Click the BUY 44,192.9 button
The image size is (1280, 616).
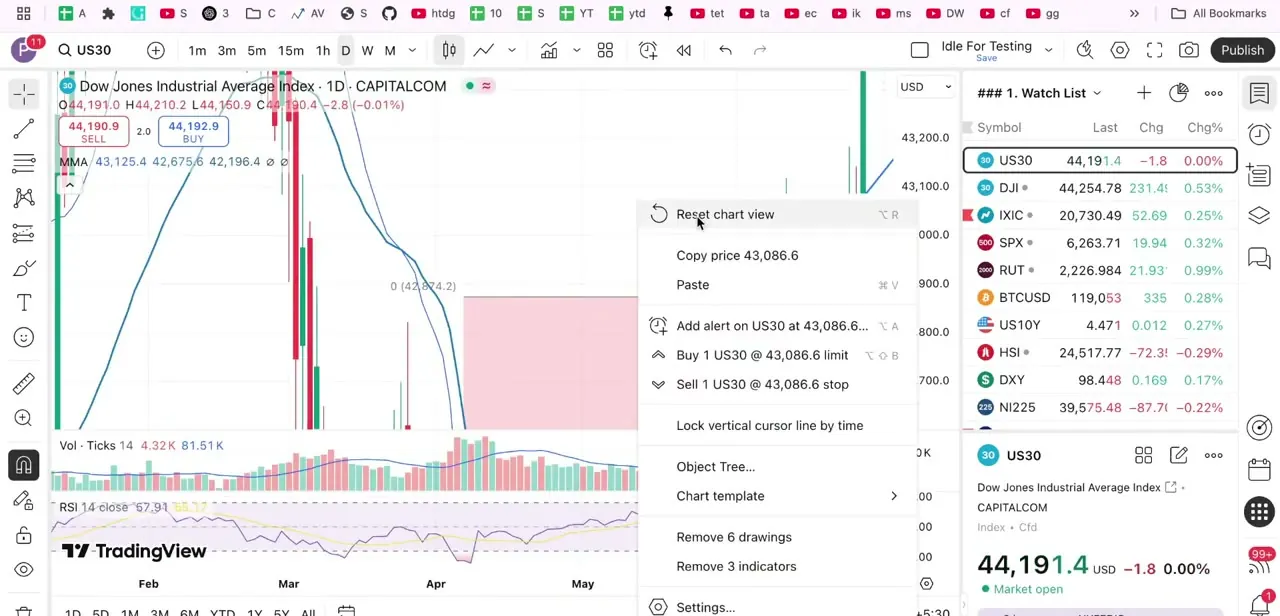tap(193, 132)
